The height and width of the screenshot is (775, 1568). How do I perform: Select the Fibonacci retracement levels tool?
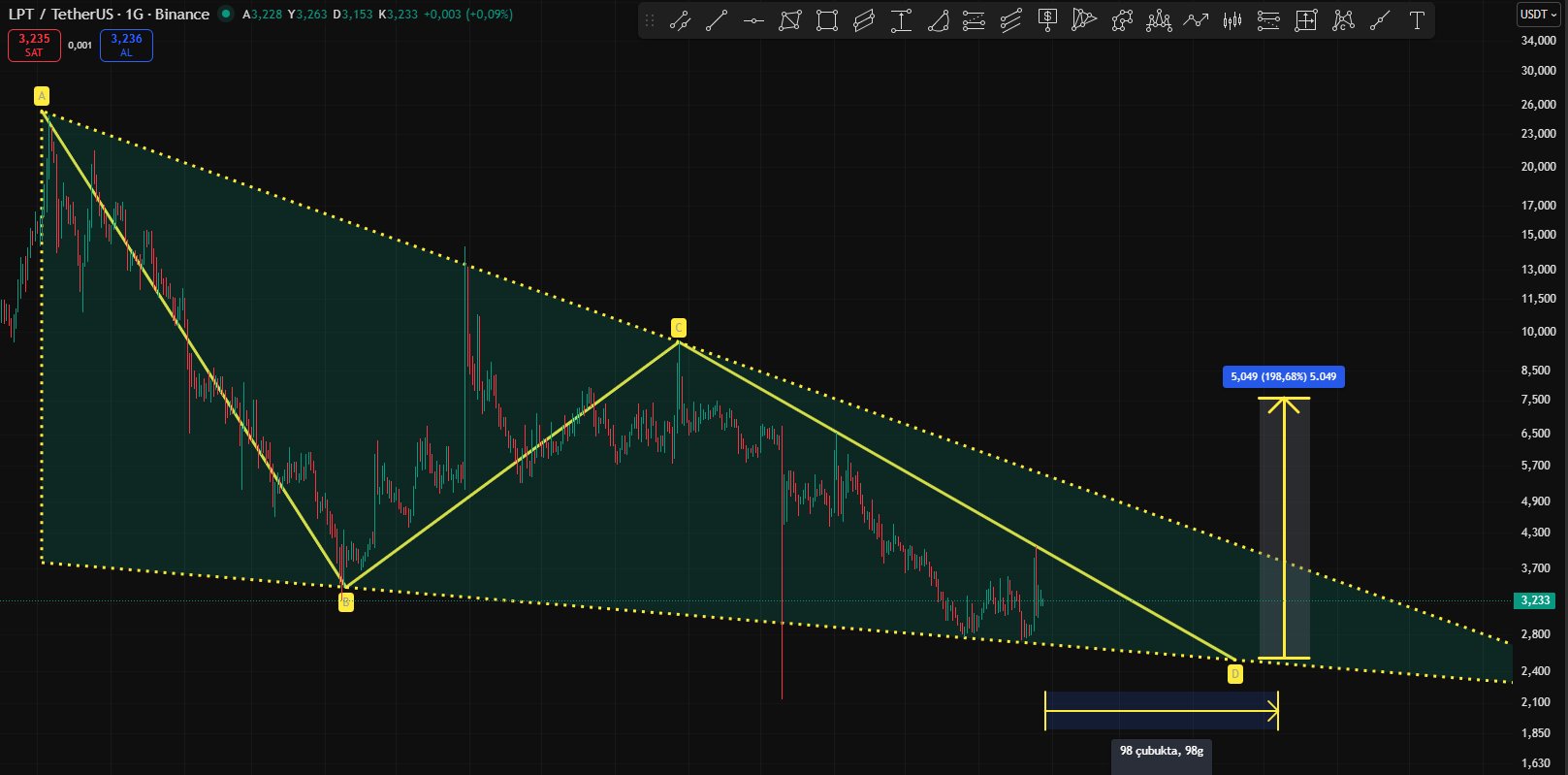[x=975, y=20]
